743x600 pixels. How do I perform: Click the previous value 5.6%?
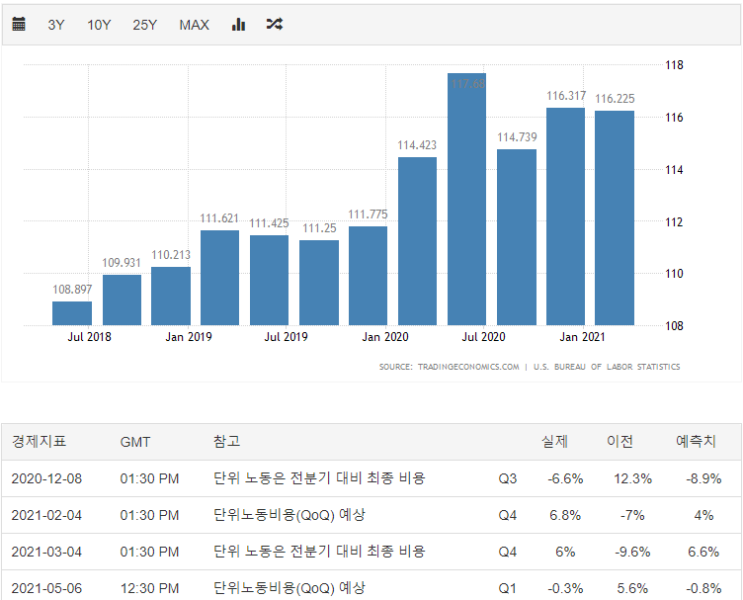point(633,589)
